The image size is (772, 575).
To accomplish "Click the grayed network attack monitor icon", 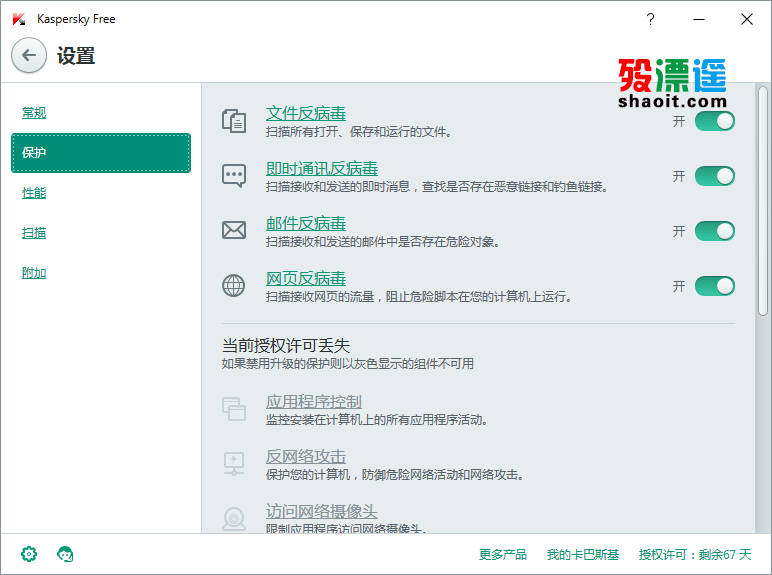I will (x=234, y=464).
